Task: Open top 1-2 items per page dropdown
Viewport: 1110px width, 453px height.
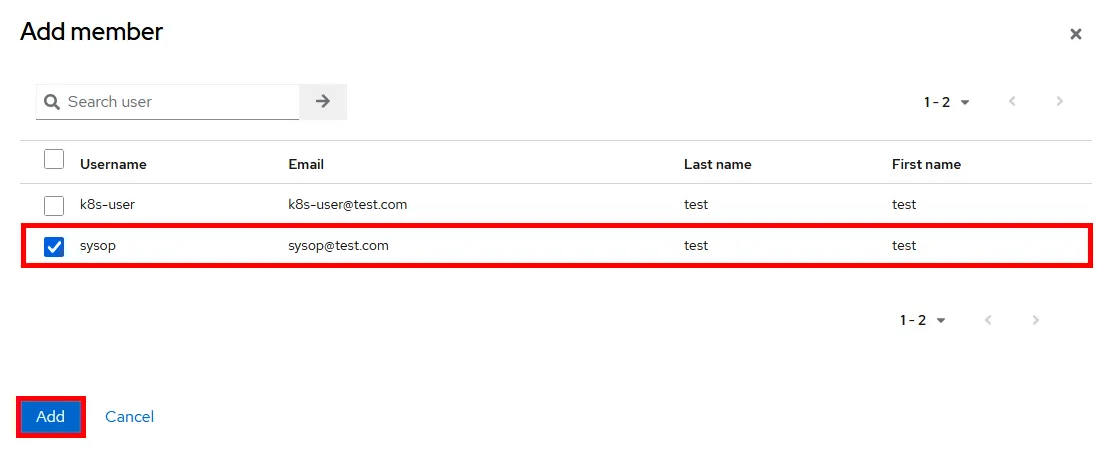Action: [947, 102]
